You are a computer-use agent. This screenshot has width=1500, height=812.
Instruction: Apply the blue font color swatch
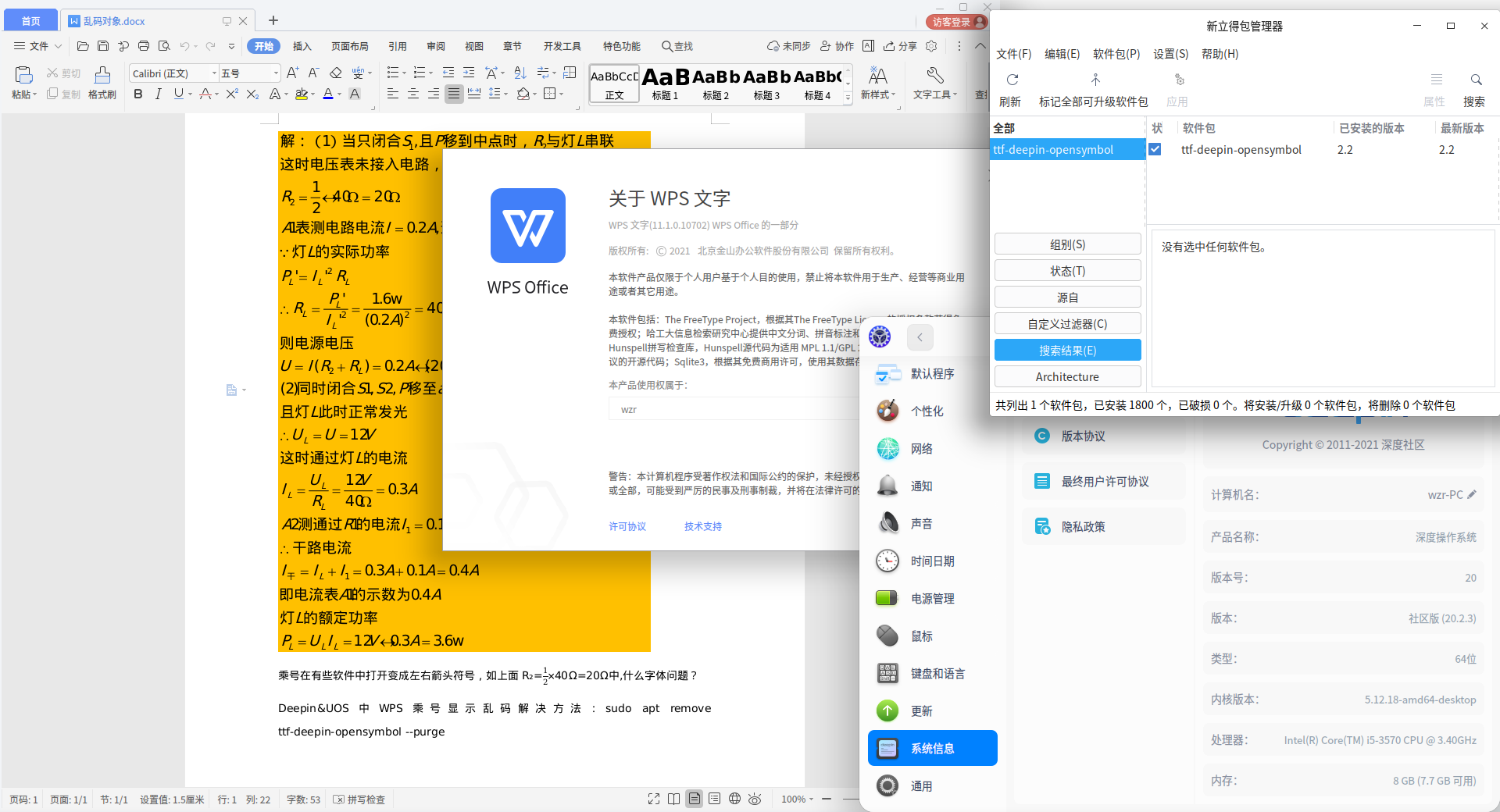(x=328, y=94)
